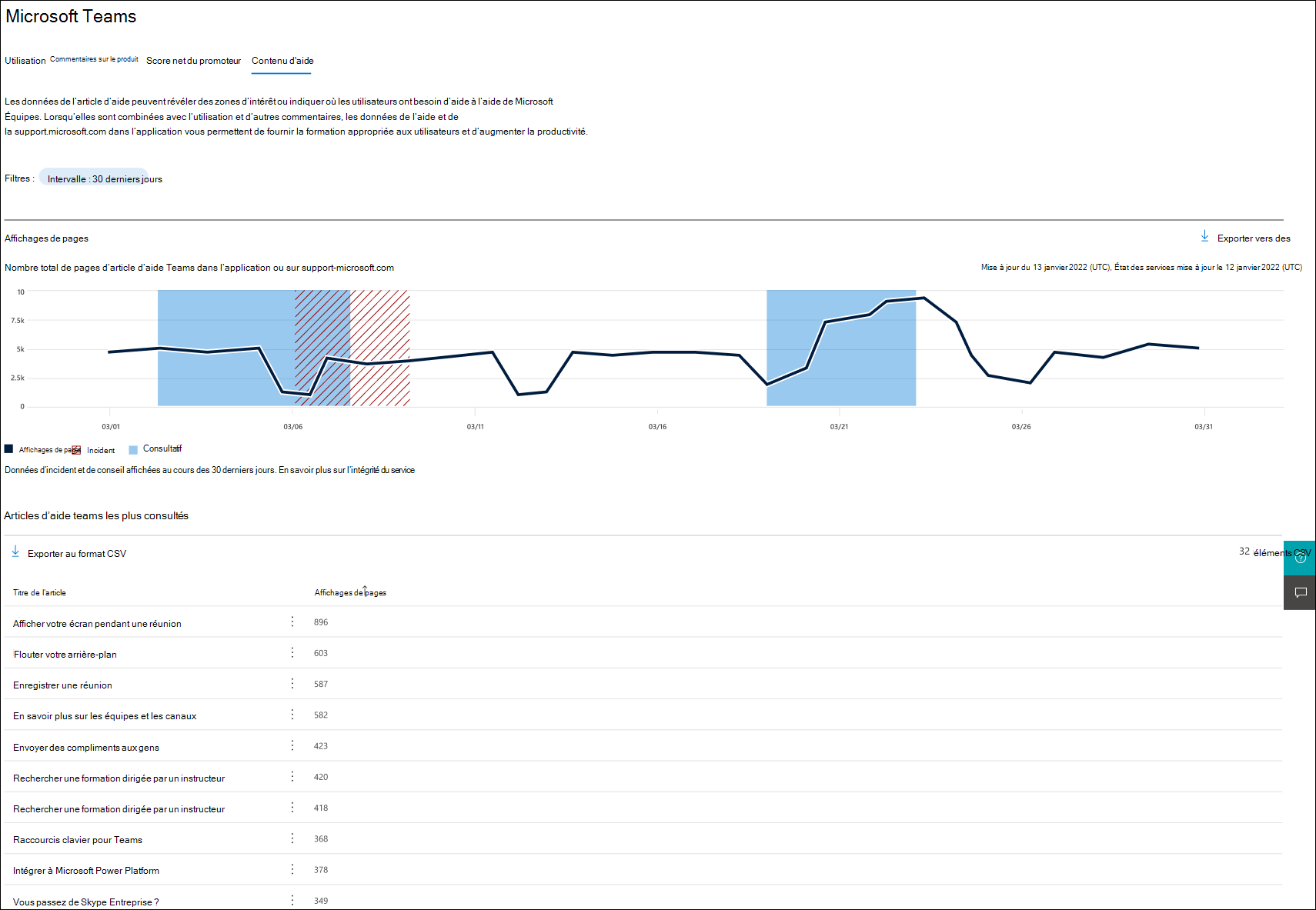This screenshot has height=910, width=1316.
Task: Click the Exporter vers des link
Action: 1254,238
